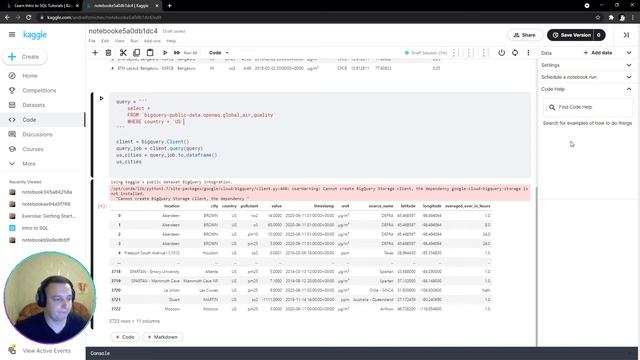Viewport: 640px width, 360px height.
Task: Bookmark page with star icon
Action: point(598,17)
